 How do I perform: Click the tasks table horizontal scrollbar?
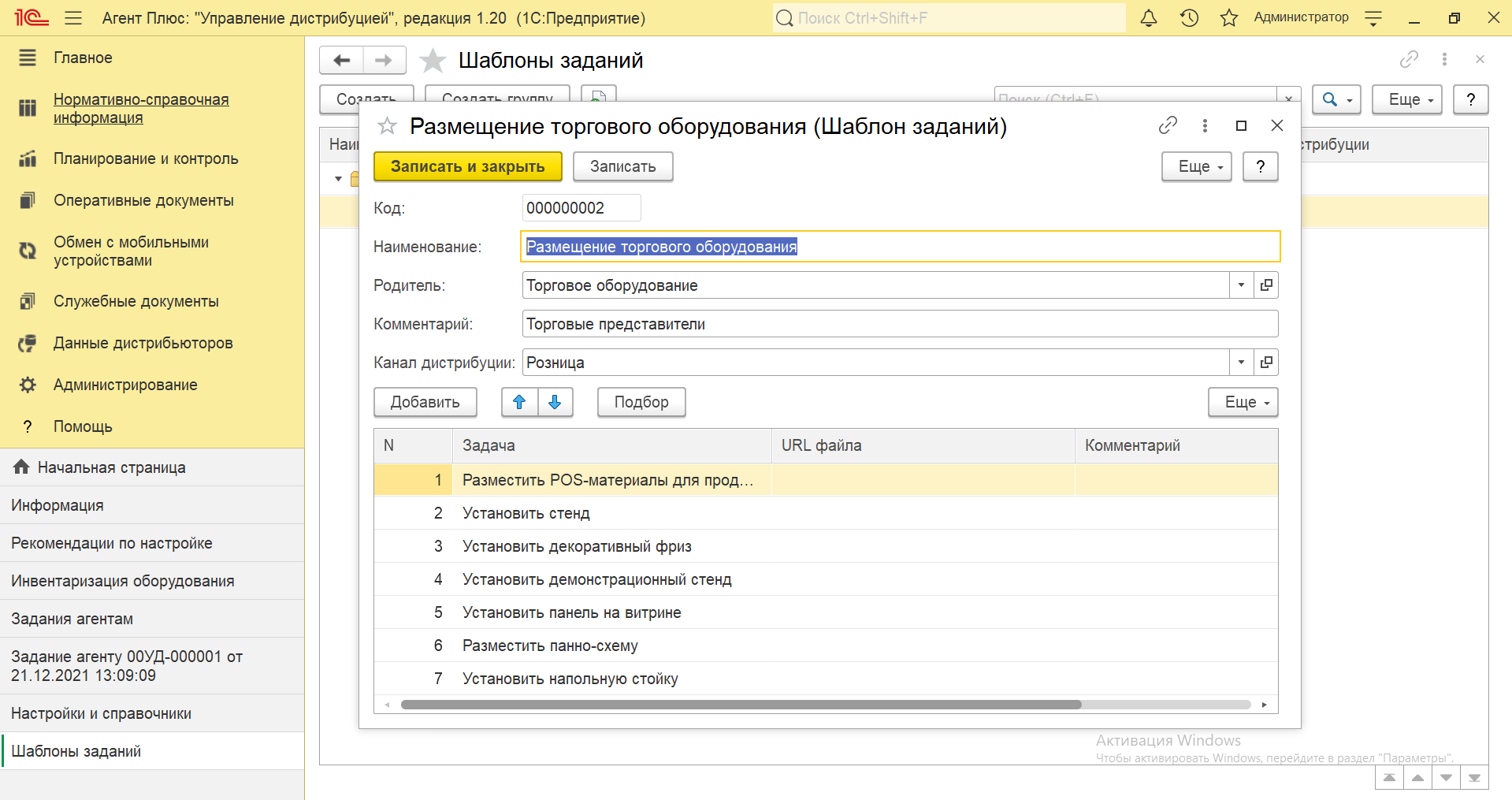(x=741, y=705)
